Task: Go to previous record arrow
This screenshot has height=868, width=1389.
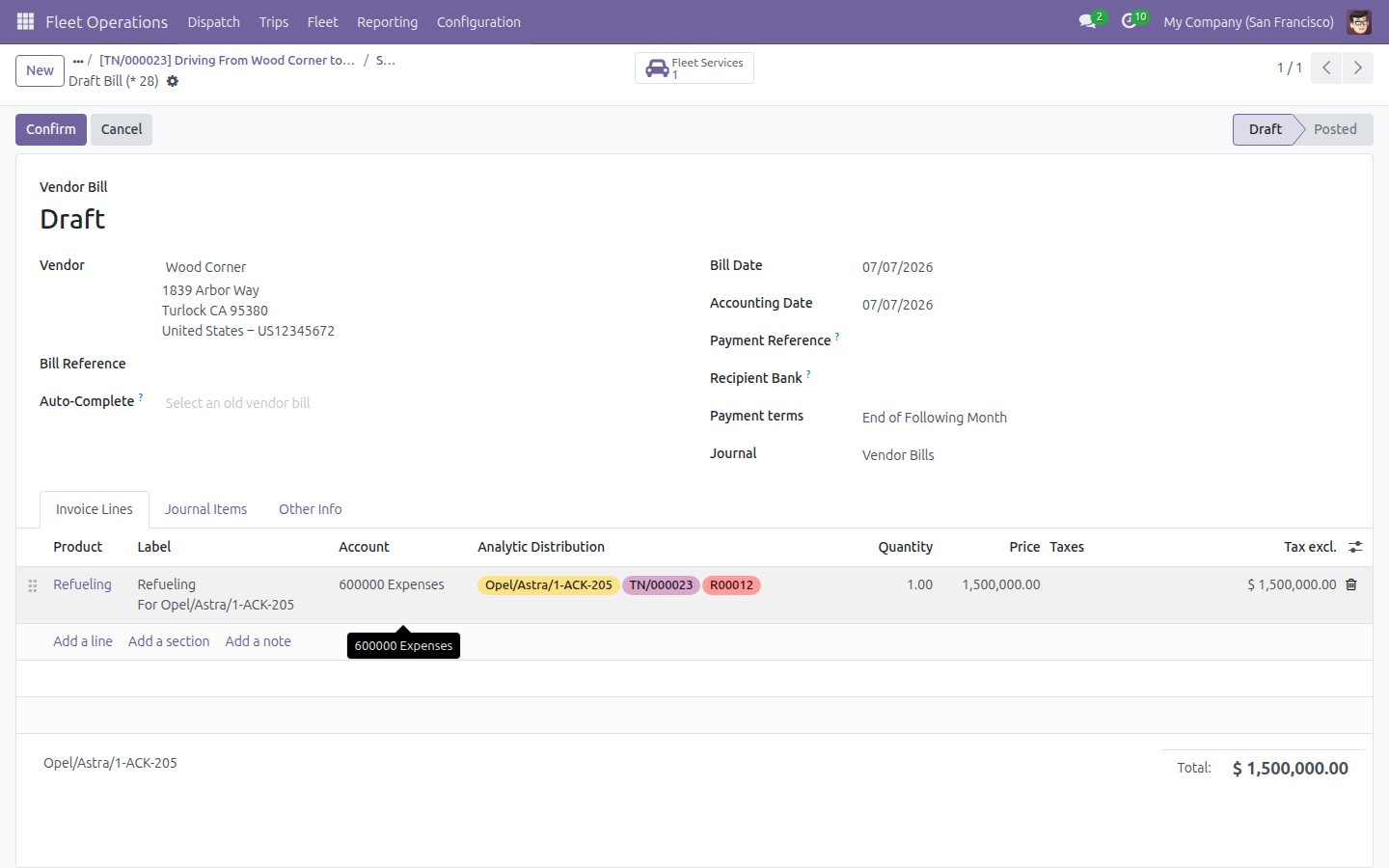Action: [x=1326, y=68]
